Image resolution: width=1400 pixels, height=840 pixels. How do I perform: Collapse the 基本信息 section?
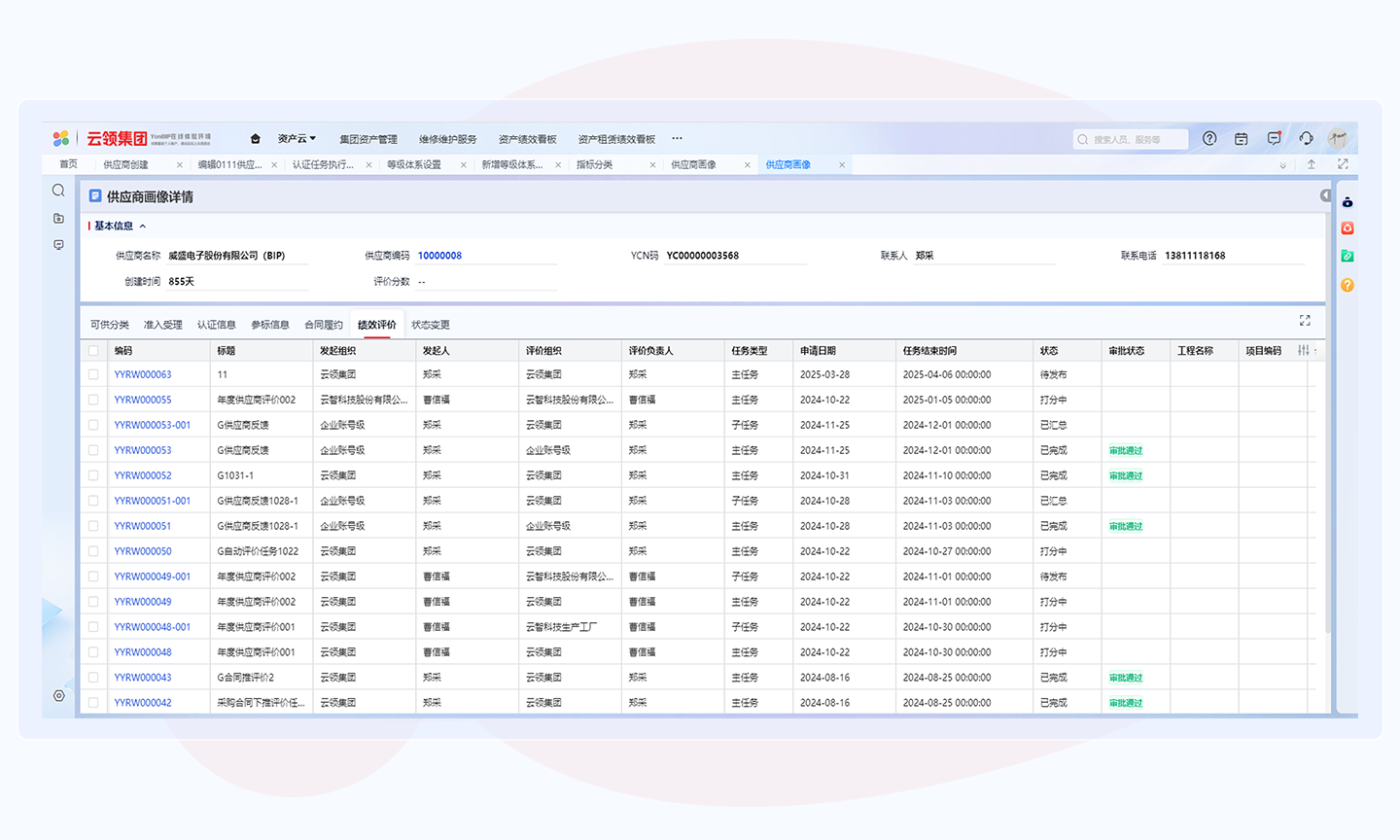[143, 227]
